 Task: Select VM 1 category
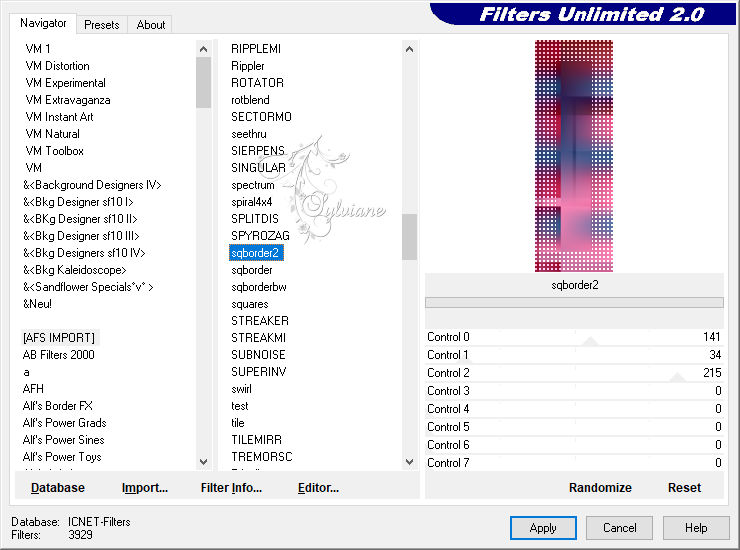coord(38,49)
